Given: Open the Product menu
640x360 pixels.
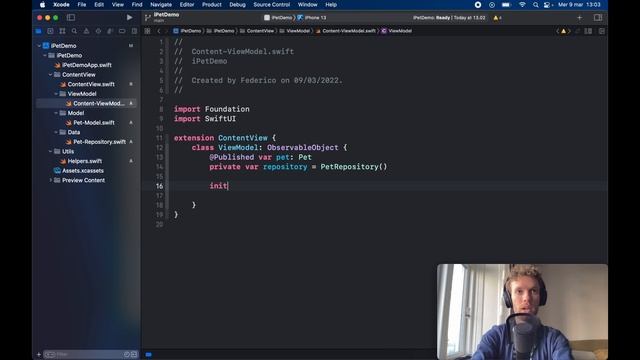Looking at the screenshot, I should click(x=211, y=5).
